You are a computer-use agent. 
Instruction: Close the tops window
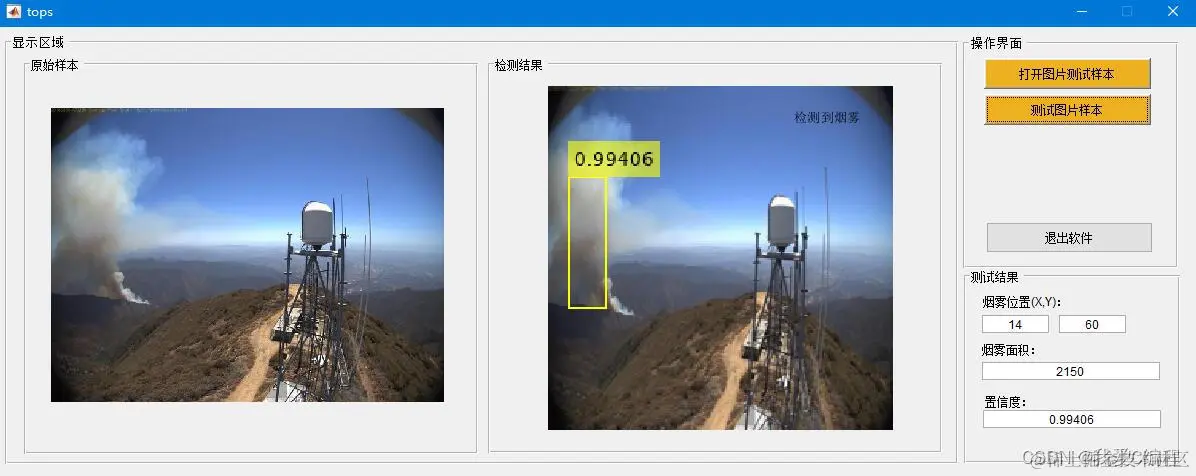[x=1173, y=11]
